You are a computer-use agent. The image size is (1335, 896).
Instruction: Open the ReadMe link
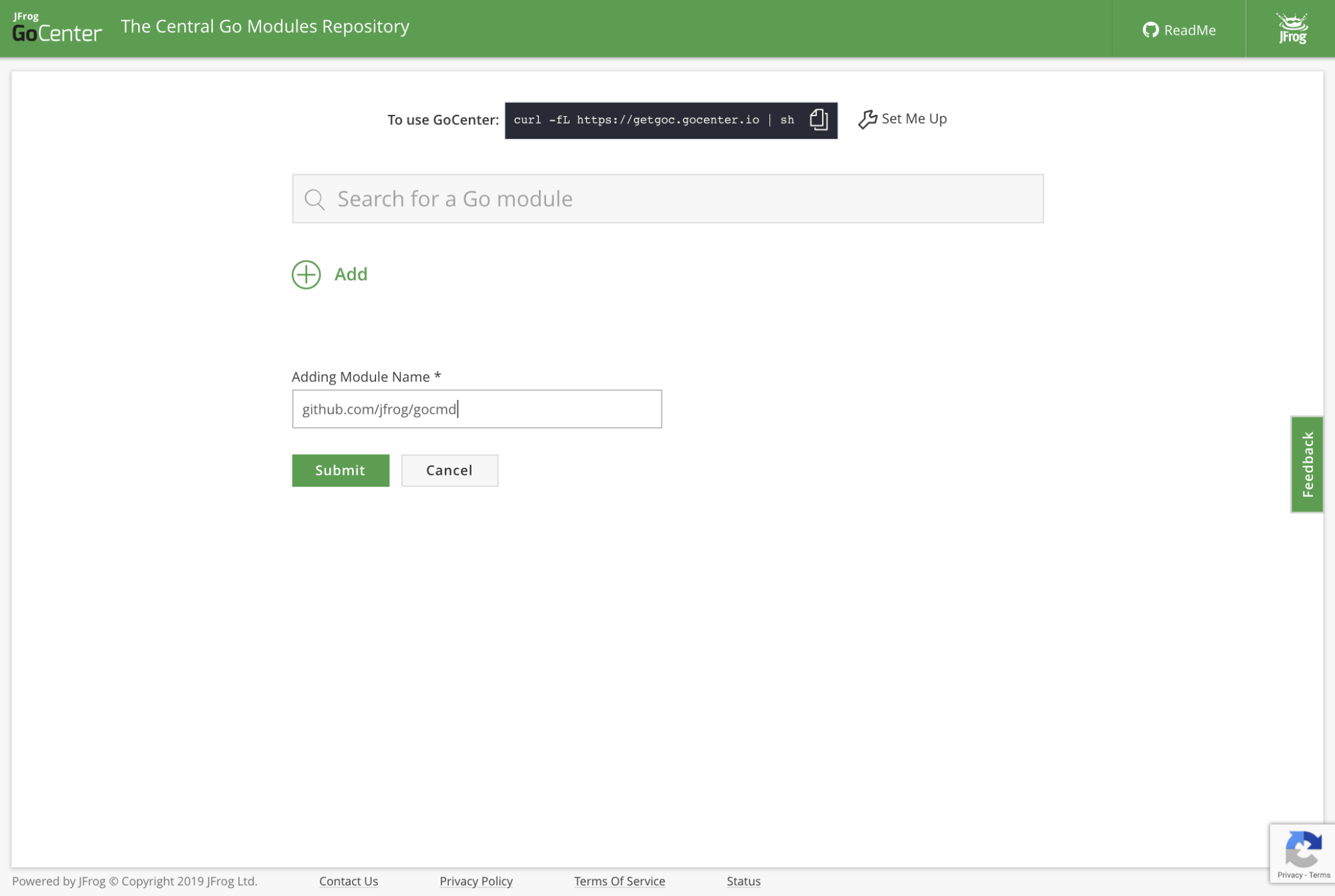click(1189, 30)
